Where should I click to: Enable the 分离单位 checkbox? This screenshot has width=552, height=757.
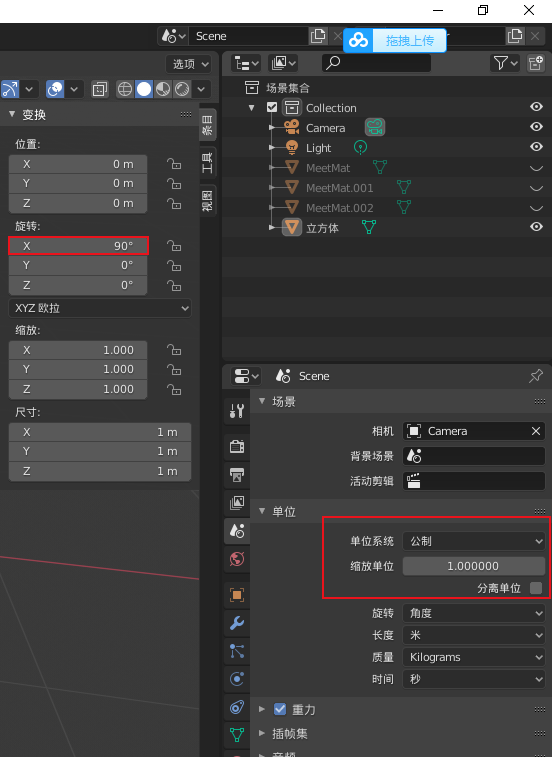(536, 588)
